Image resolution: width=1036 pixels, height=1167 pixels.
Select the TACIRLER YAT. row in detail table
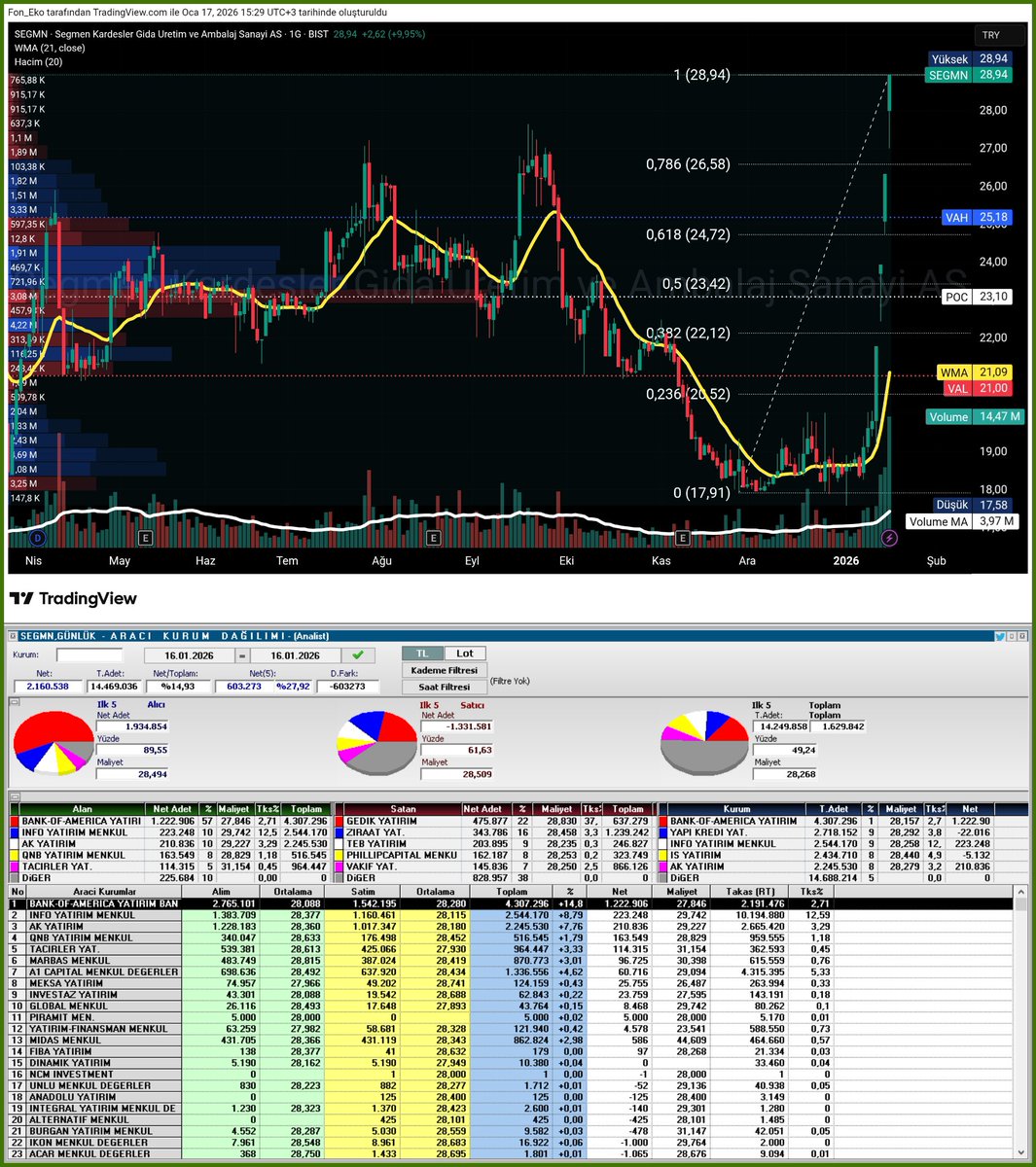[x=511, y=948]
